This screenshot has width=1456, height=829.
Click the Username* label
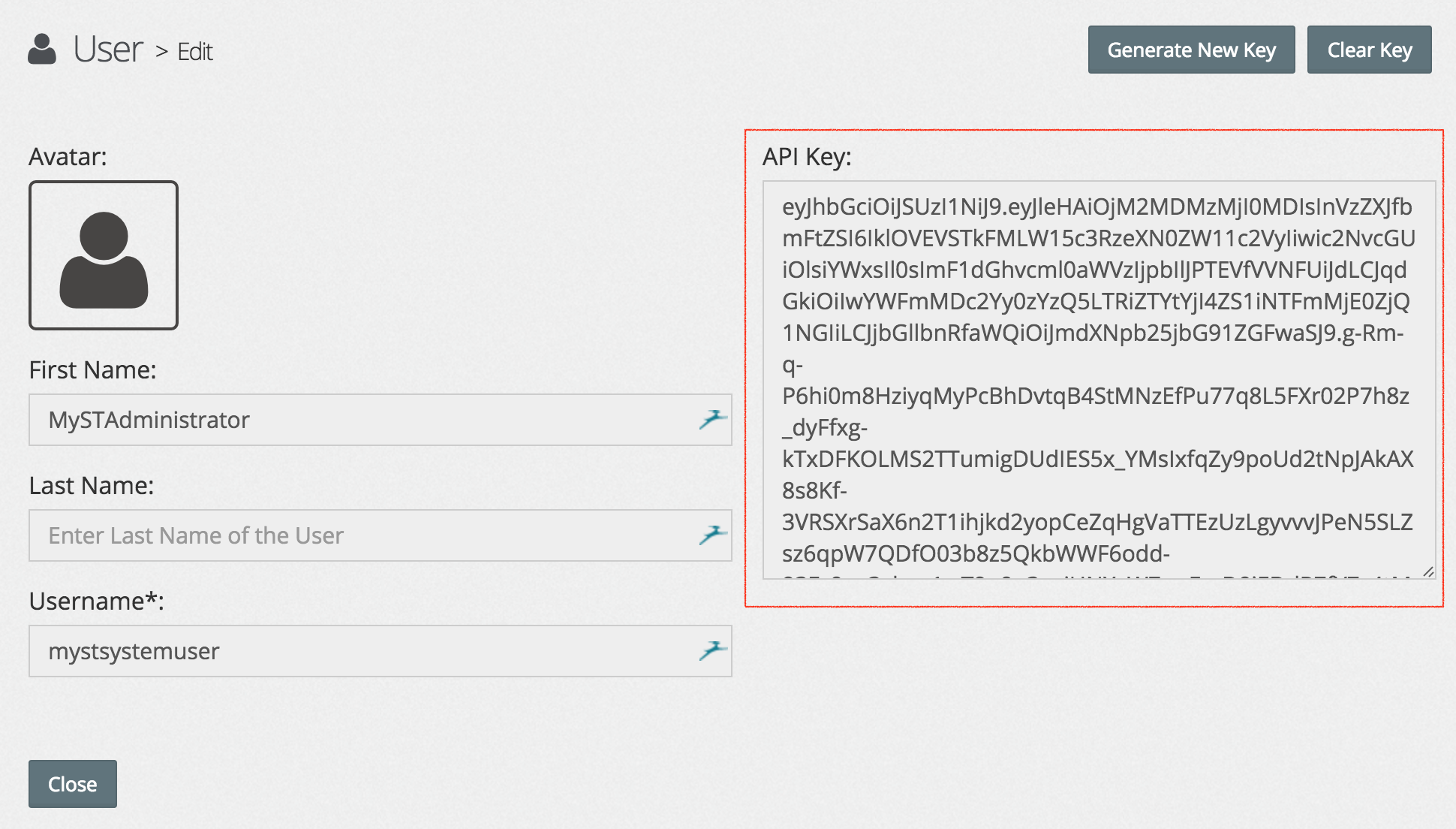pyautogui.click(x=96, y=601)
